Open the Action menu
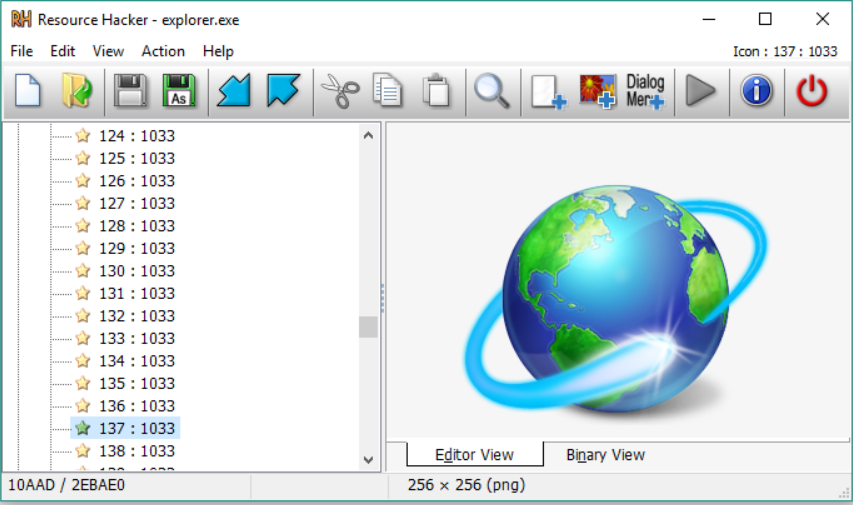This screenshot has height=505, width=853. pyautogui.click(x=163, y=51)
